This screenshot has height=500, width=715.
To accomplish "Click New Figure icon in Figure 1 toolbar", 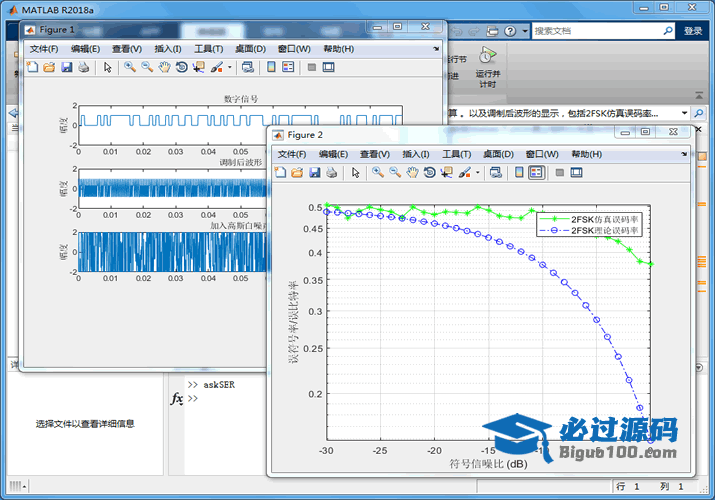I will pyautogui.click(x=32, y=67).
